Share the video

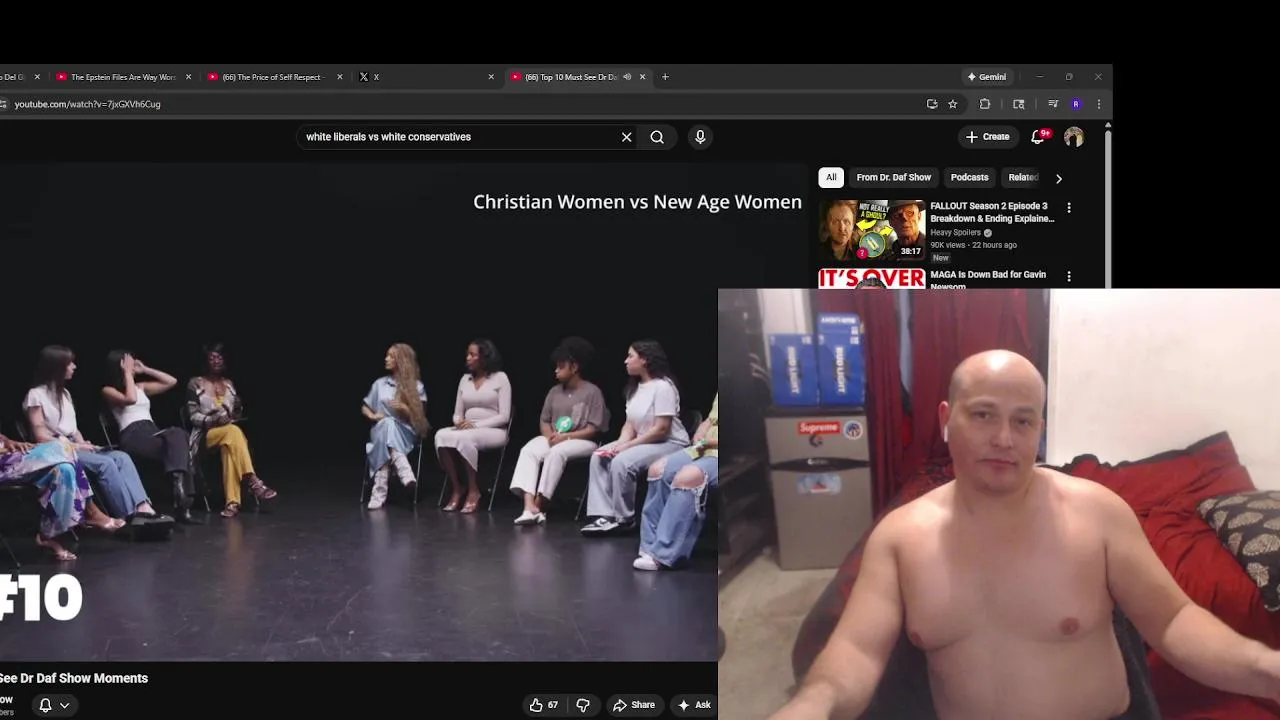tap(634, 705)
